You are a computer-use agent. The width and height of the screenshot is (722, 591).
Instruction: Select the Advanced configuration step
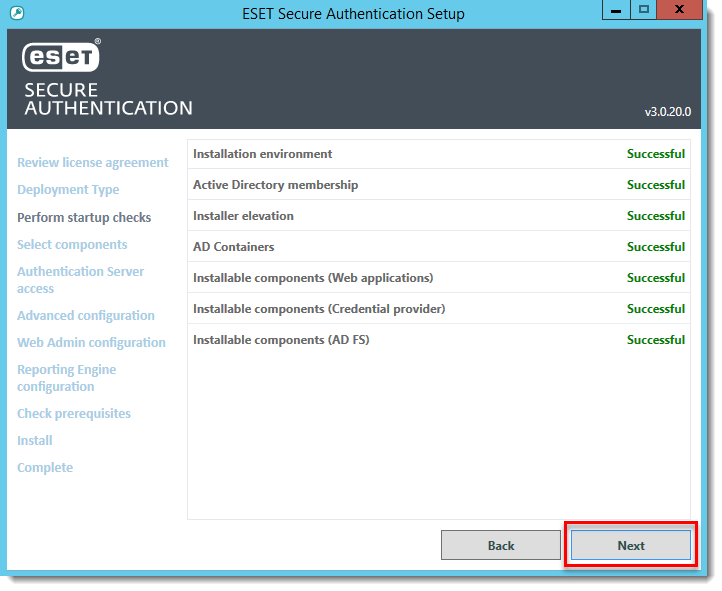pyautogui.click(x=86, y=315)
